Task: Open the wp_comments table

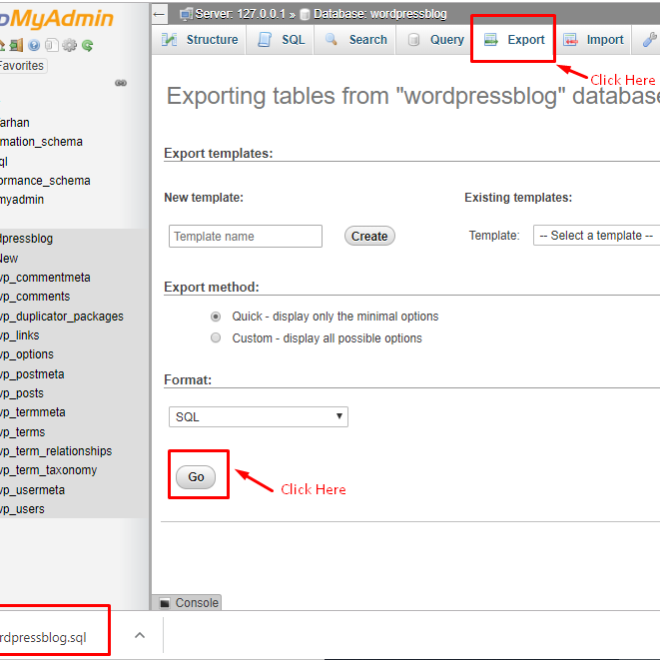Action: coord(35,297)
